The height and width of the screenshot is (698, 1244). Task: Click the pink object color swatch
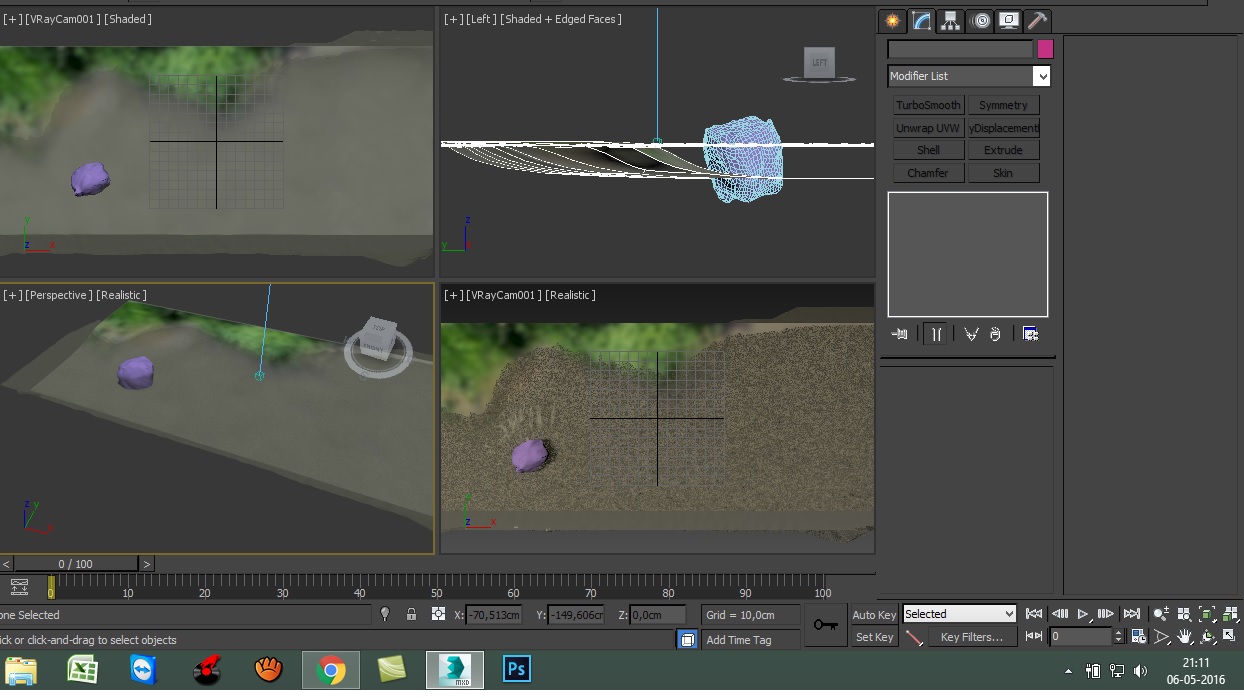coord(1045,49)
